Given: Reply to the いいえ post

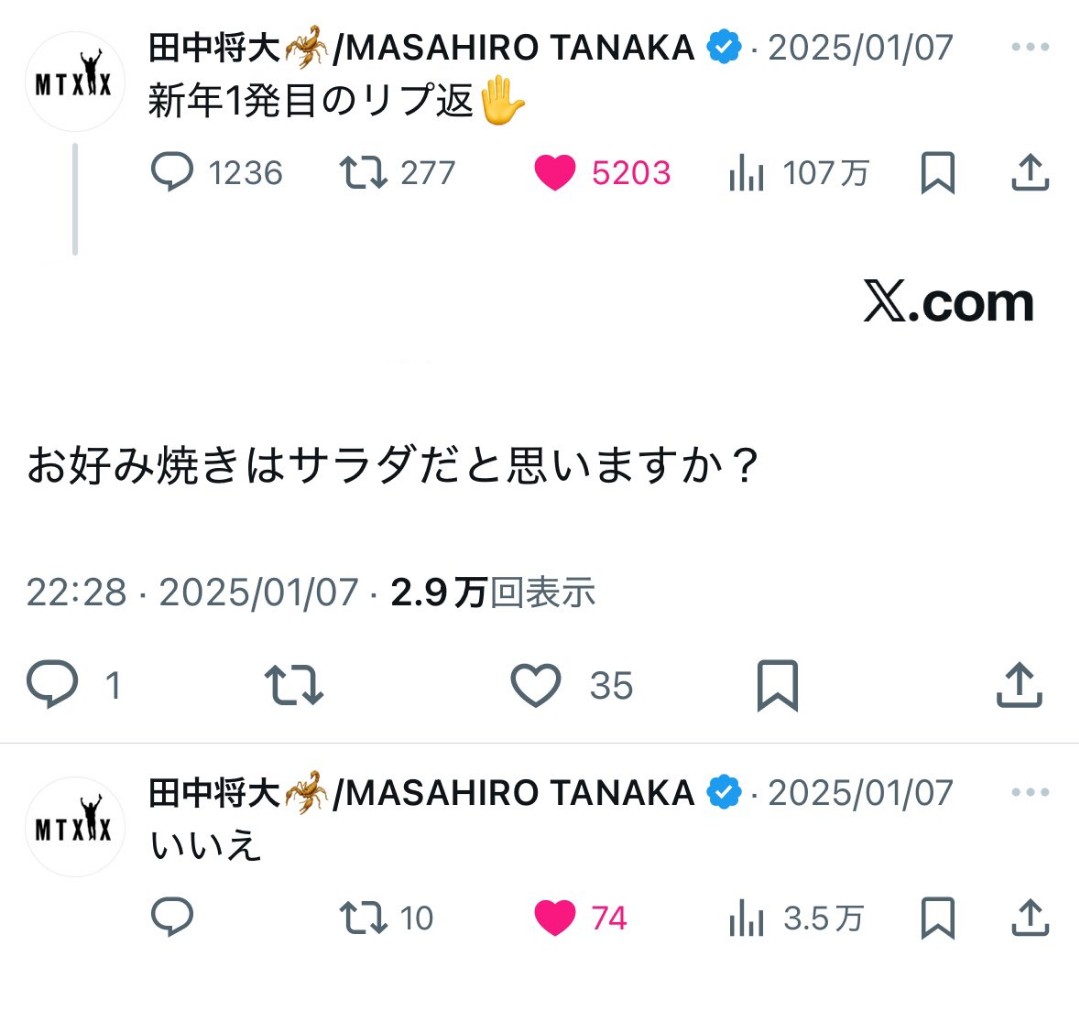Looking at the screenshot, I should coord(172,917).
